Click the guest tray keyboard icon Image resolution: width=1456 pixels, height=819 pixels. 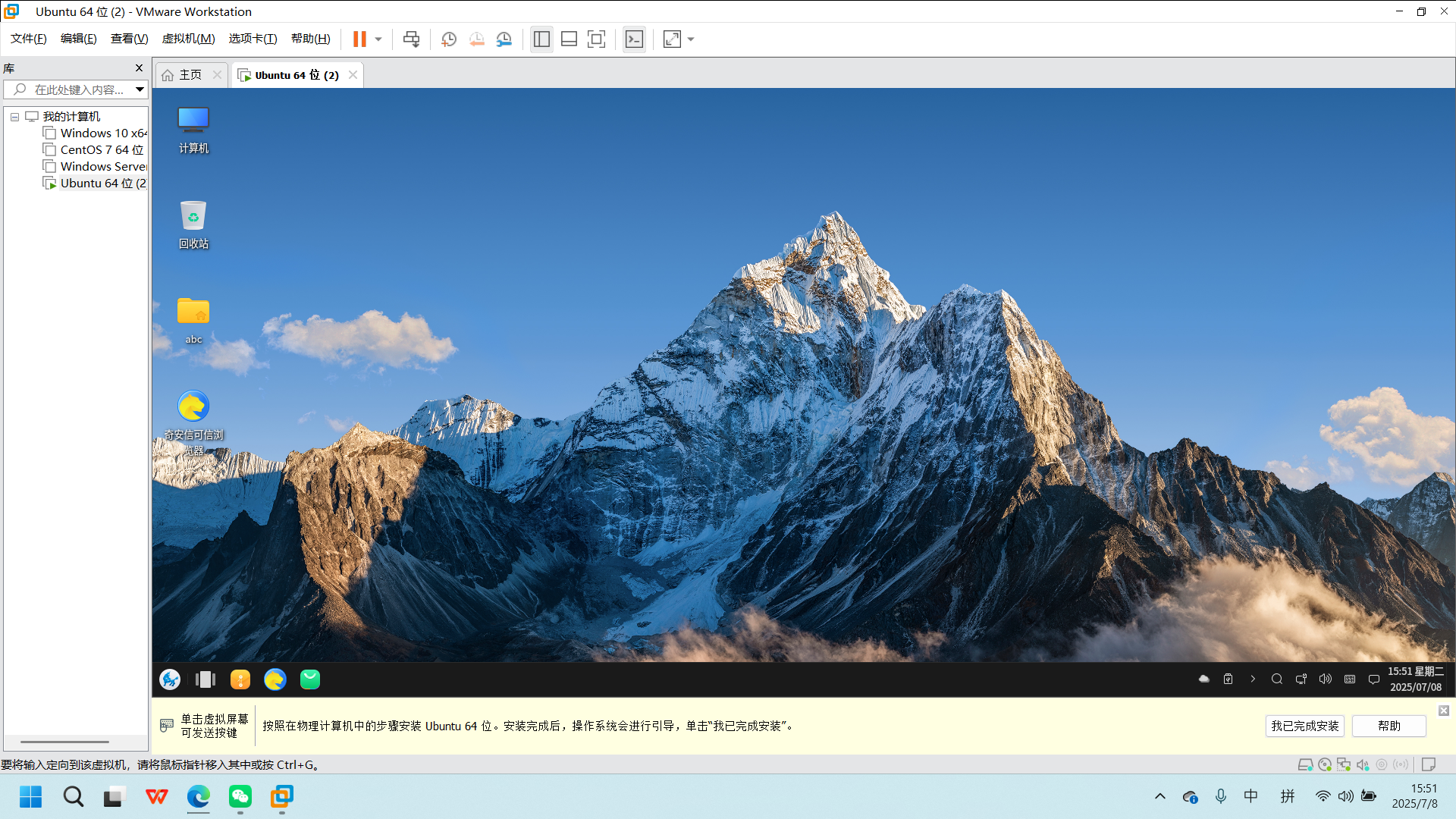point(1350,679)
